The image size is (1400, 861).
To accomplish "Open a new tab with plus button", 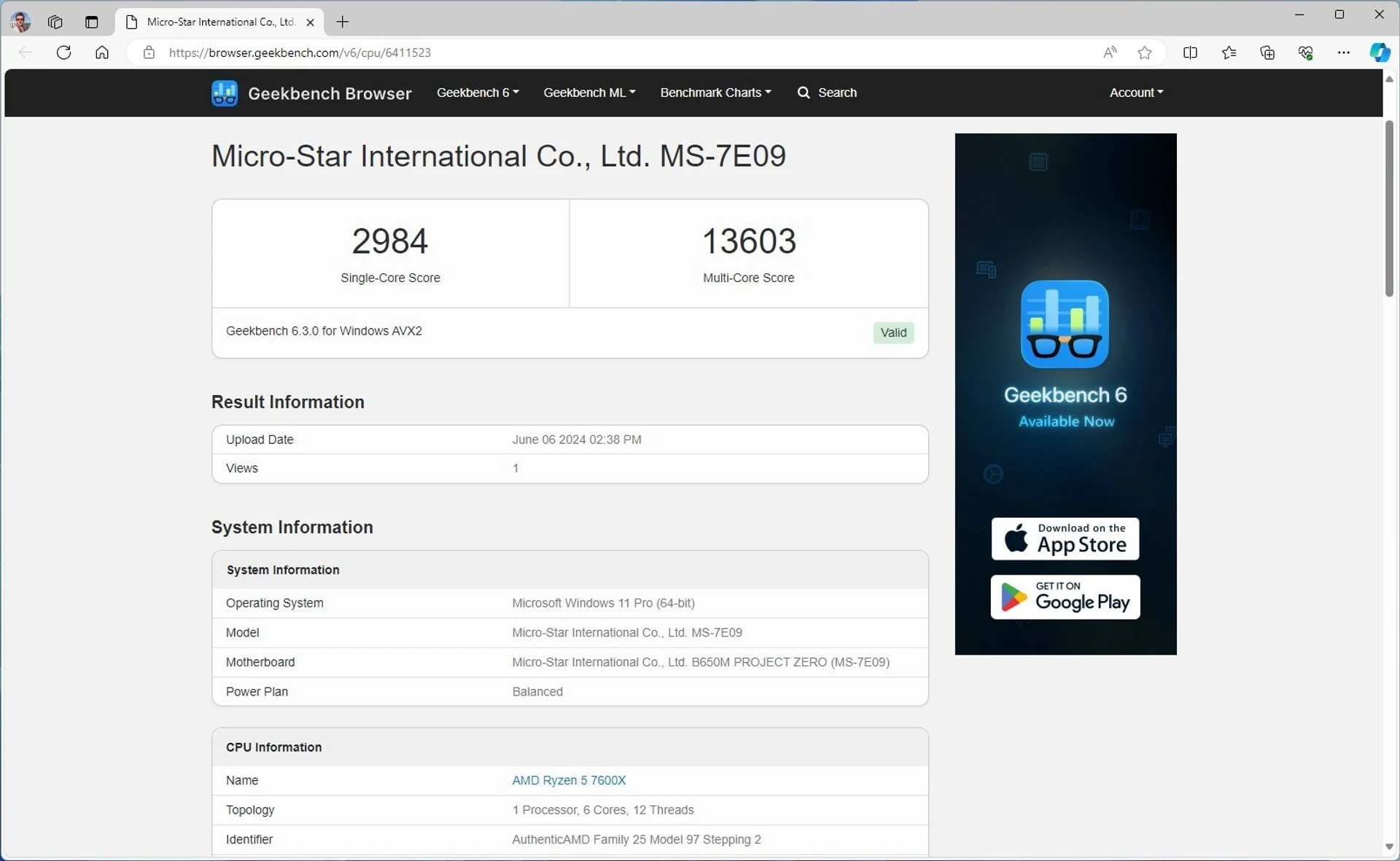I will (343, 22).
